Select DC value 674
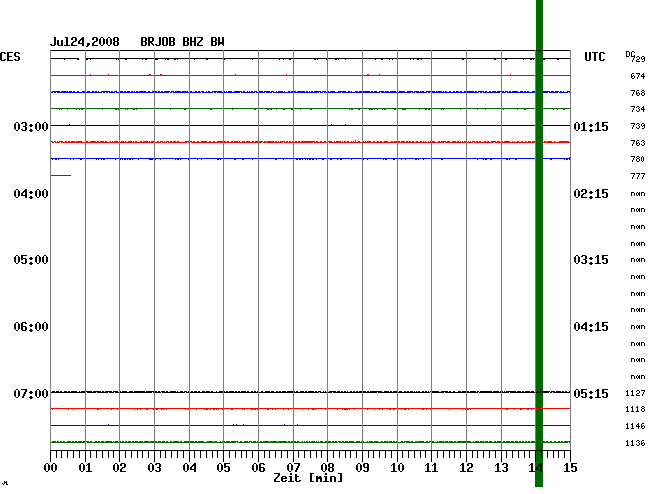The image size is (650, 494). 638,76
